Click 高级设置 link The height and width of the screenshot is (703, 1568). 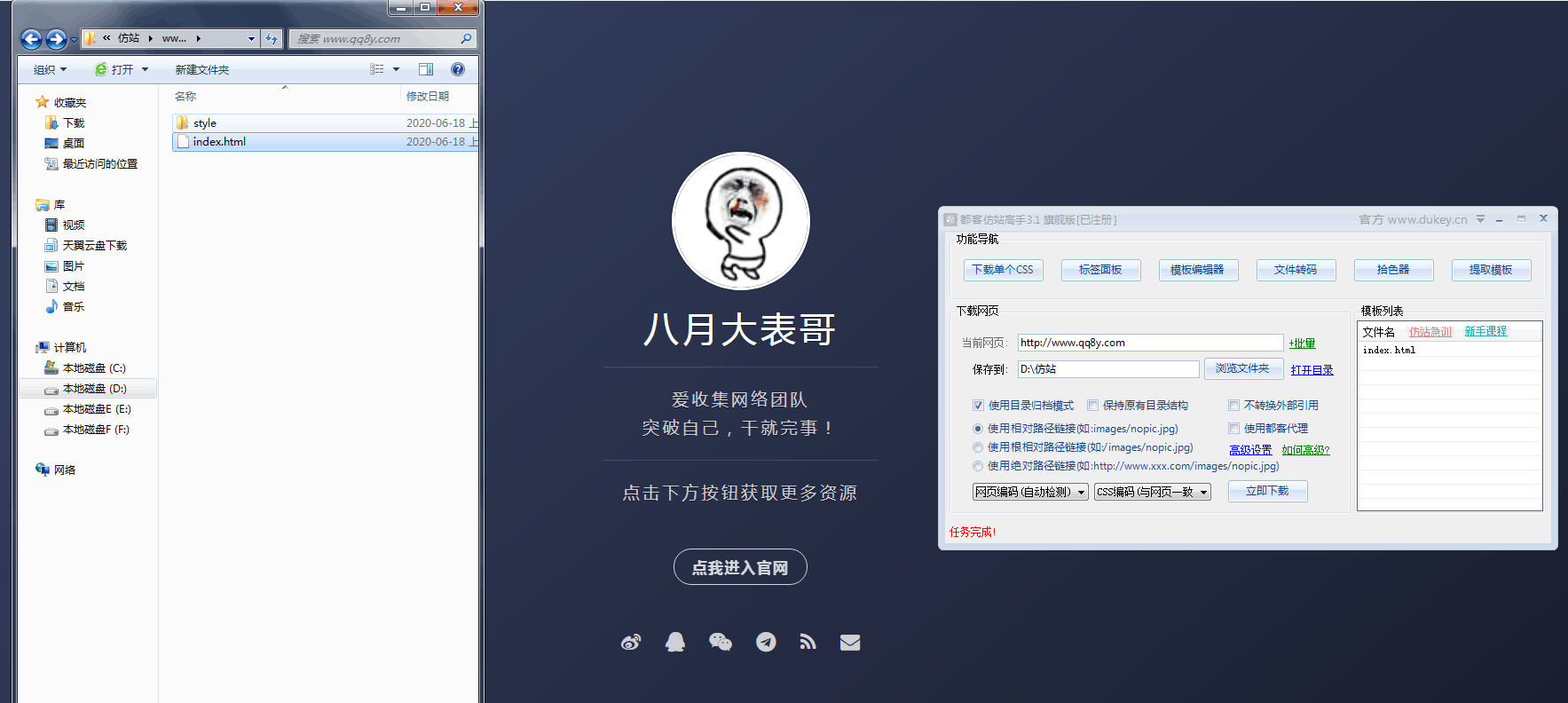[1250, 450]
